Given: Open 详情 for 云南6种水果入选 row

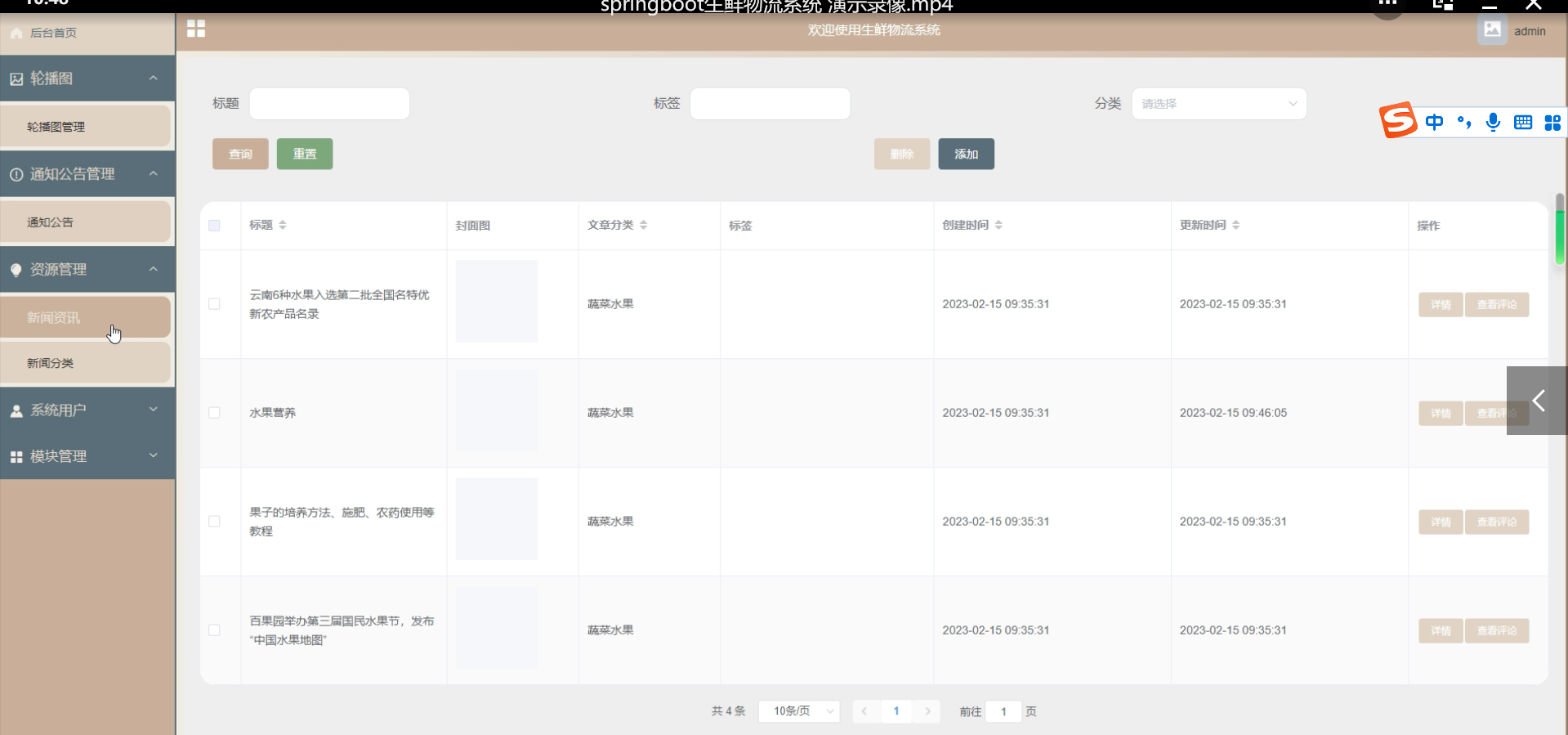Looking at the screenshot, I should [1441, 305].
